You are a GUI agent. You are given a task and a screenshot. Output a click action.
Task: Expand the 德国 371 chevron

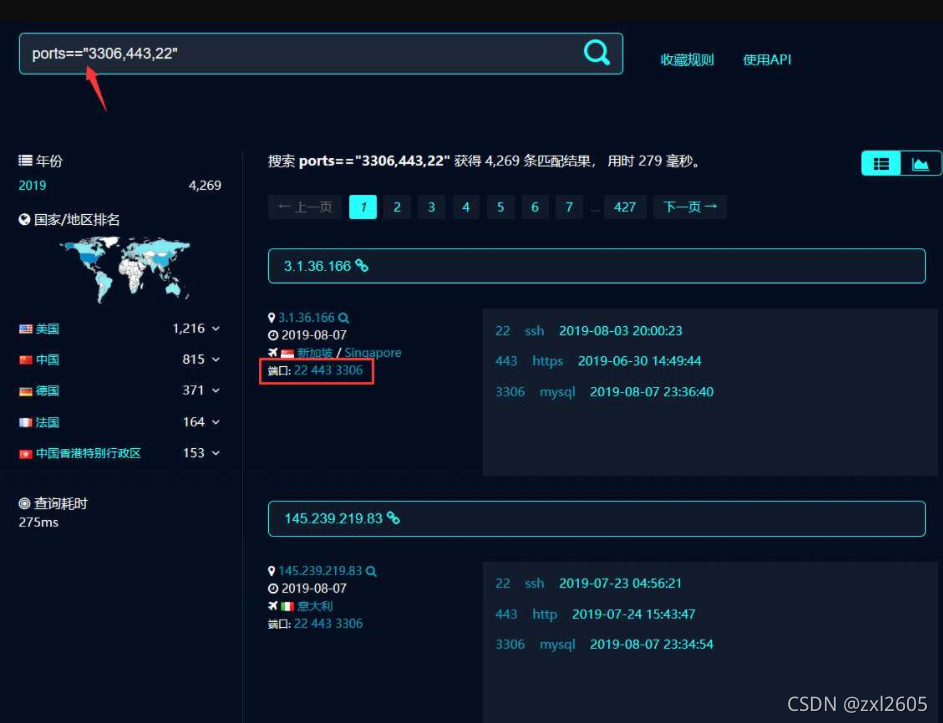click(216, 391)
